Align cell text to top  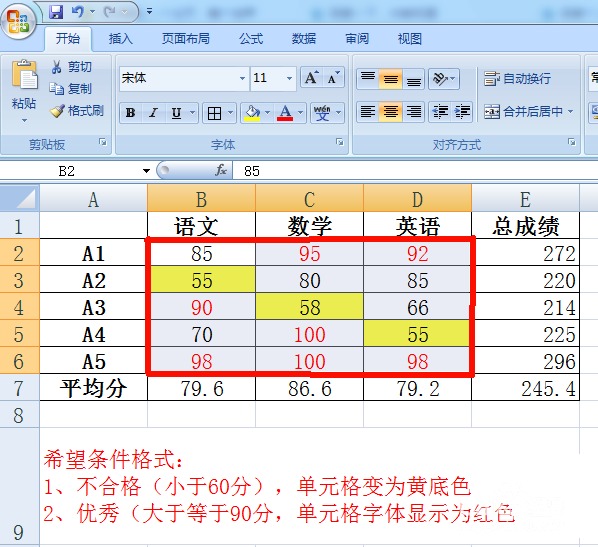point(368,79)
